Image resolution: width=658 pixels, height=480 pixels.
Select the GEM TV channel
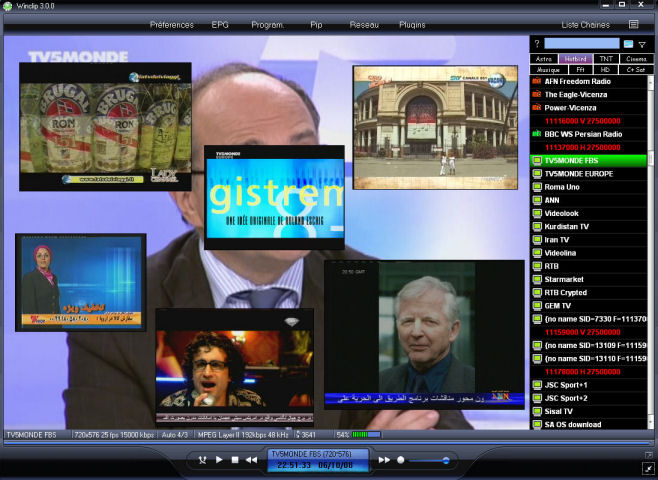coord(588,306)
